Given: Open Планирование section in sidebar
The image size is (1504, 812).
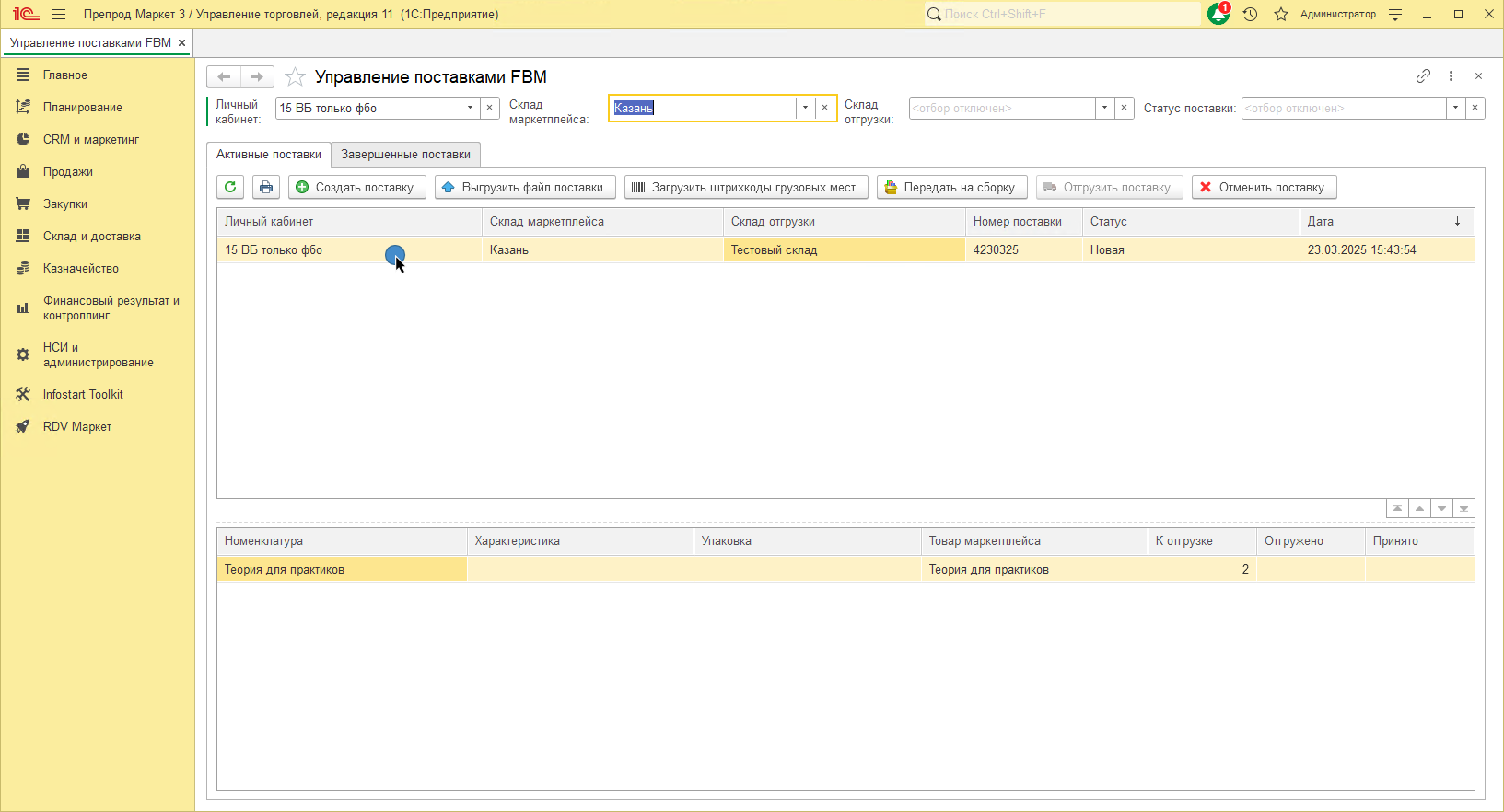Looking at the screenshot, I should coord(98,107).
